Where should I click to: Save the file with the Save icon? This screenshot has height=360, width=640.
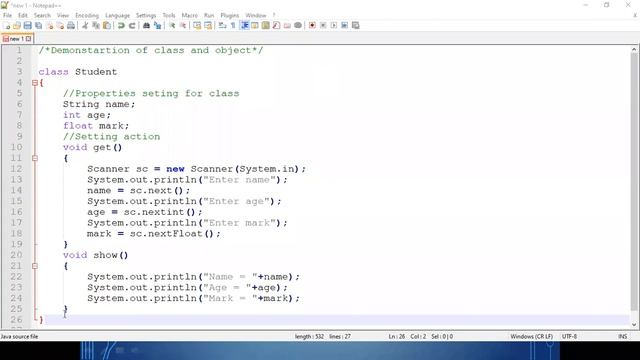pos(27,25)
